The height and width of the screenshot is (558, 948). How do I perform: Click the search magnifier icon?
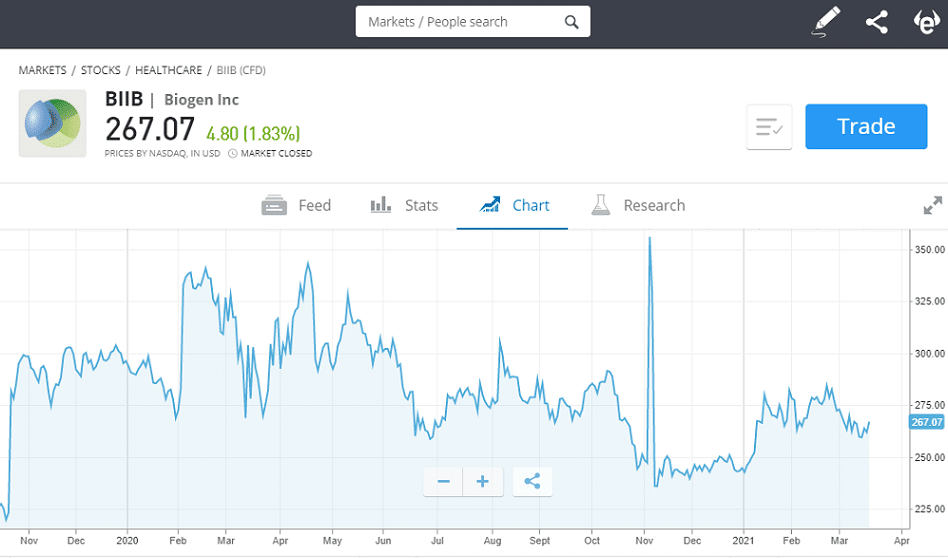[x=571, y=22]
